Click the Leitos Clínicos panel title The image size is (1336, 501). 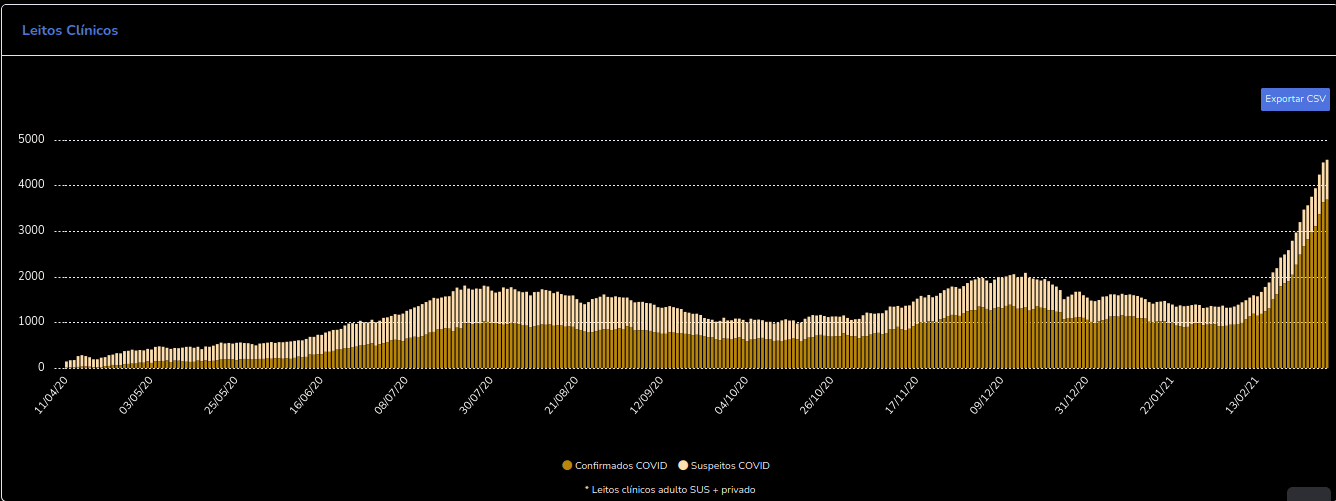pyautogui.click(x=70, y=31)
